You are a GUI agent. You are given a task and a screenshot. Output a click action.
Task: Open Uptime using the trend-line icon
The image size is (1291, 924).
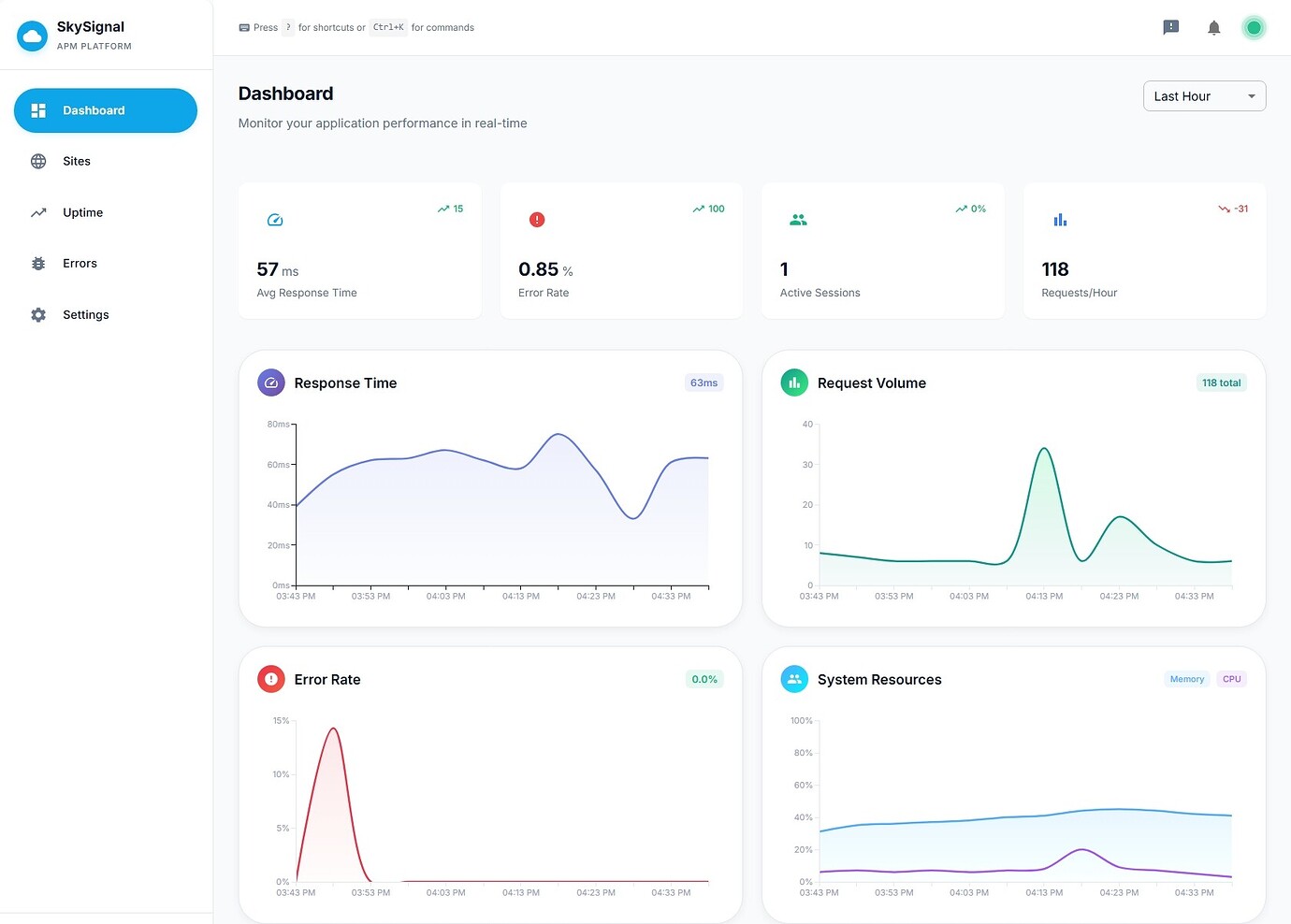[x=37, y=212]
